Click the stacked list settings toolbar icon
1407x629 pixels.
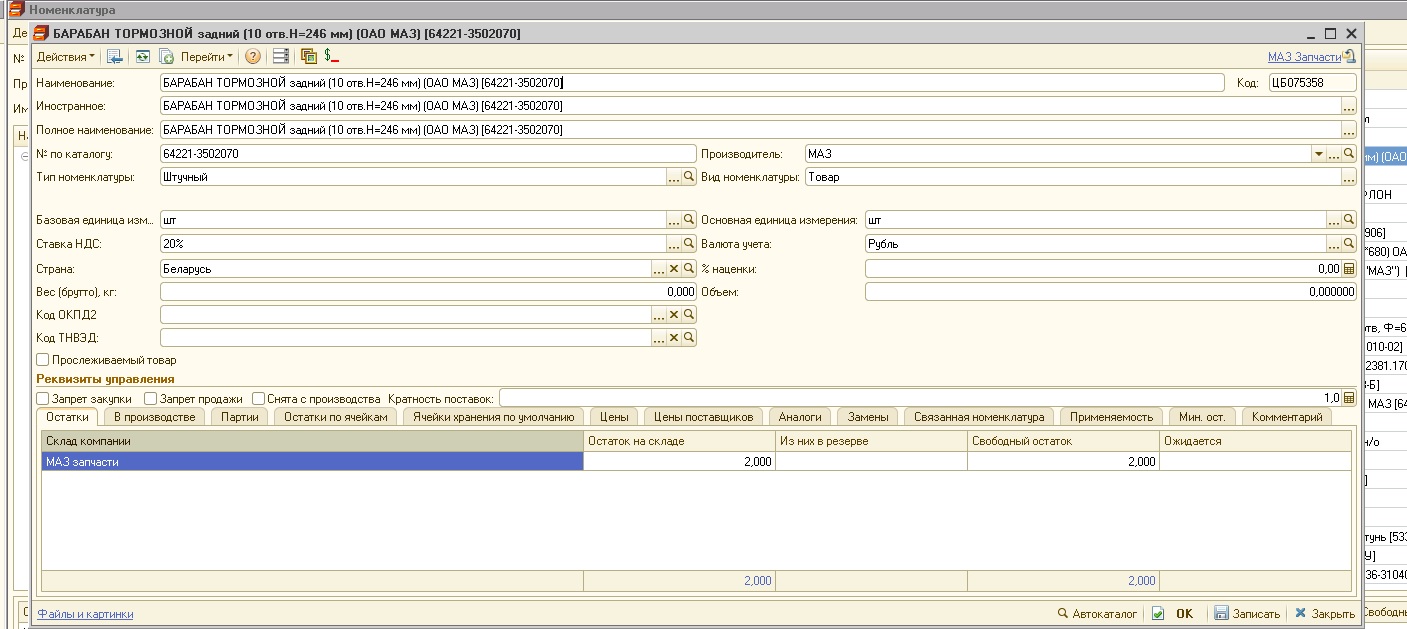click(x=281, y=57)
